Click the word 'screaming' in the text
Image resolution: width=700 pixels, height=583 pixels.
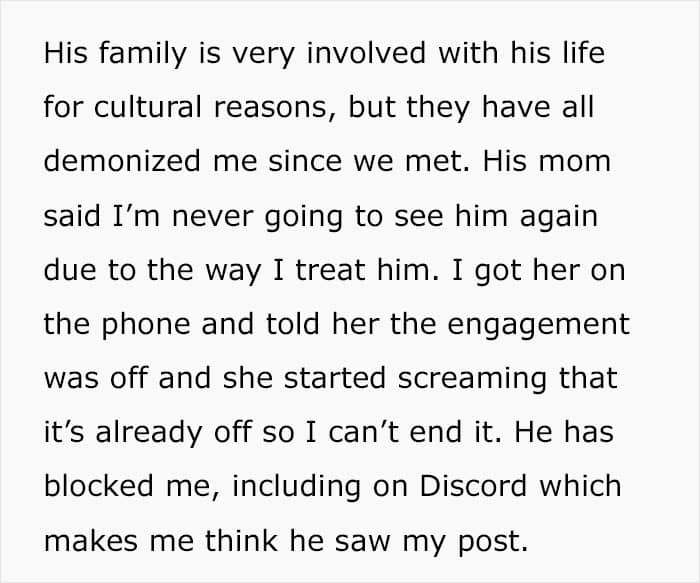(x=472, y=381)
